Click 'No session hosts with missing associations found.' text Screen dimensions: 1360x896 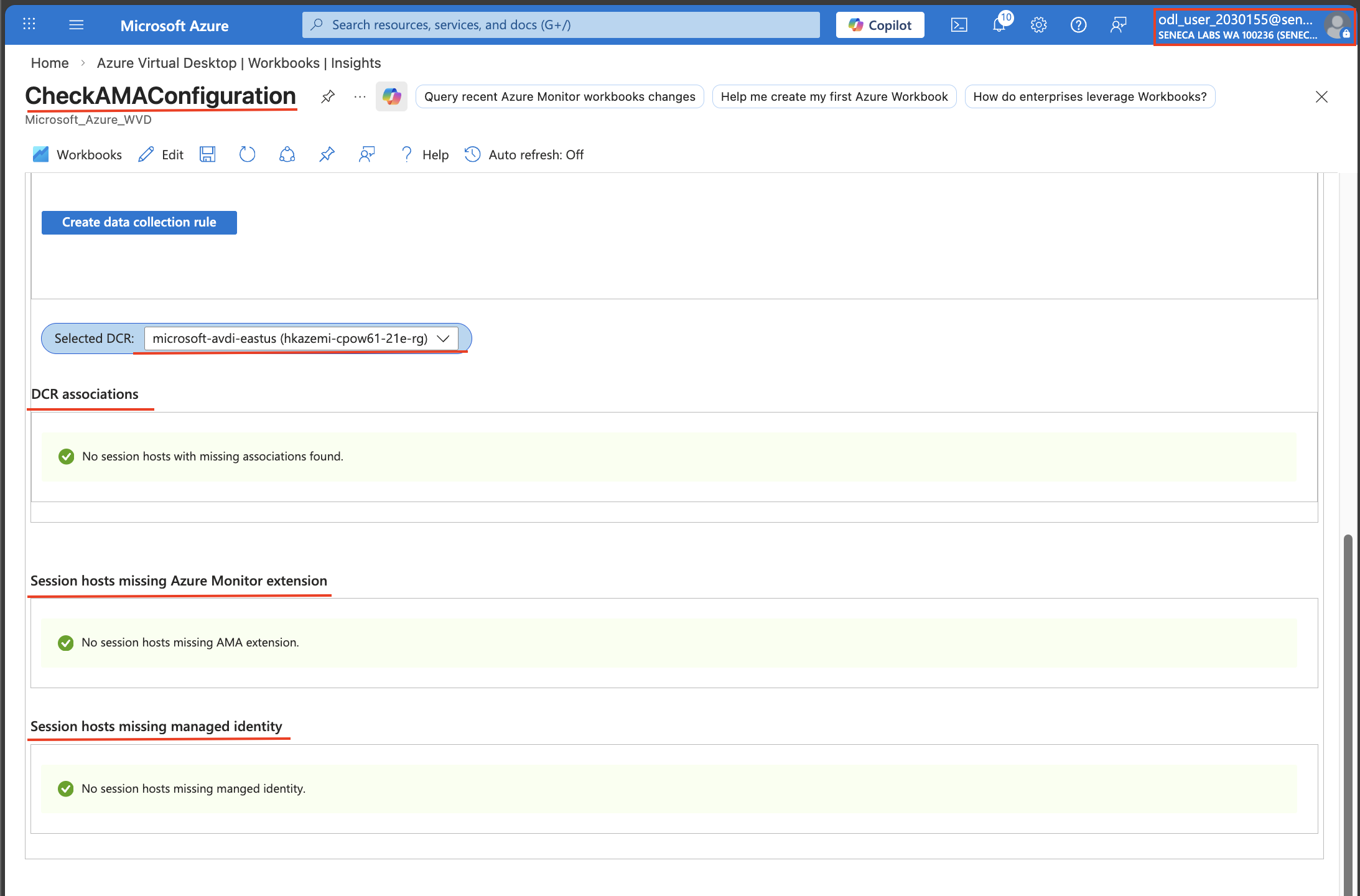[213, 457]
